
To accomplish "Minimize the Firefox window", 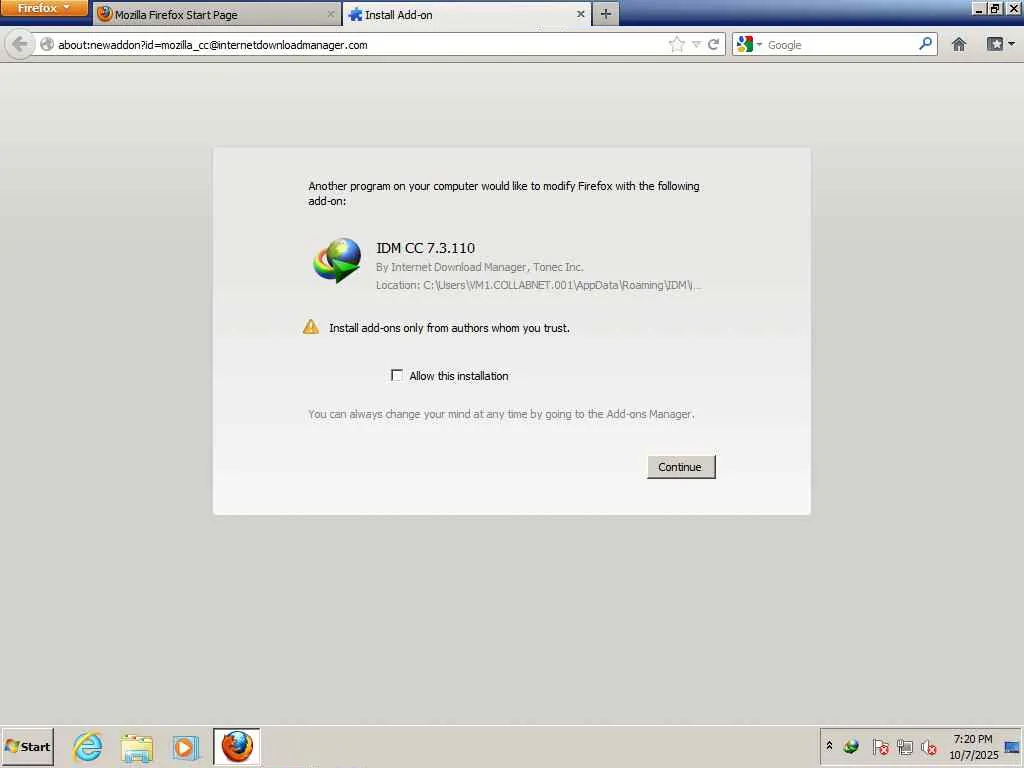I will pos(978,8).
